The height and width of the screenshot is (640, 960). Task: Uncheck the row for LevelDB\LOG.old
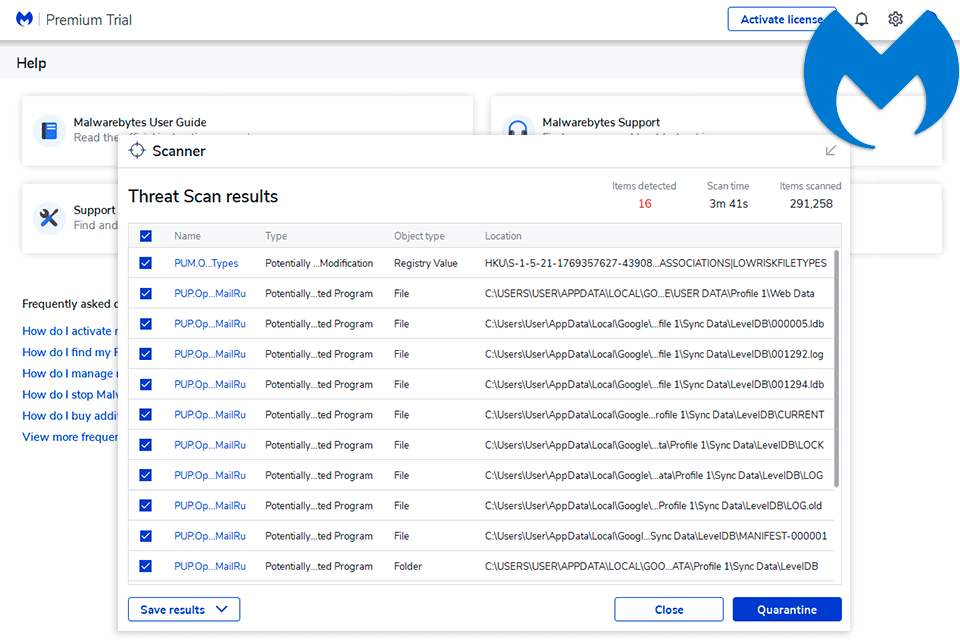(146, 505)
